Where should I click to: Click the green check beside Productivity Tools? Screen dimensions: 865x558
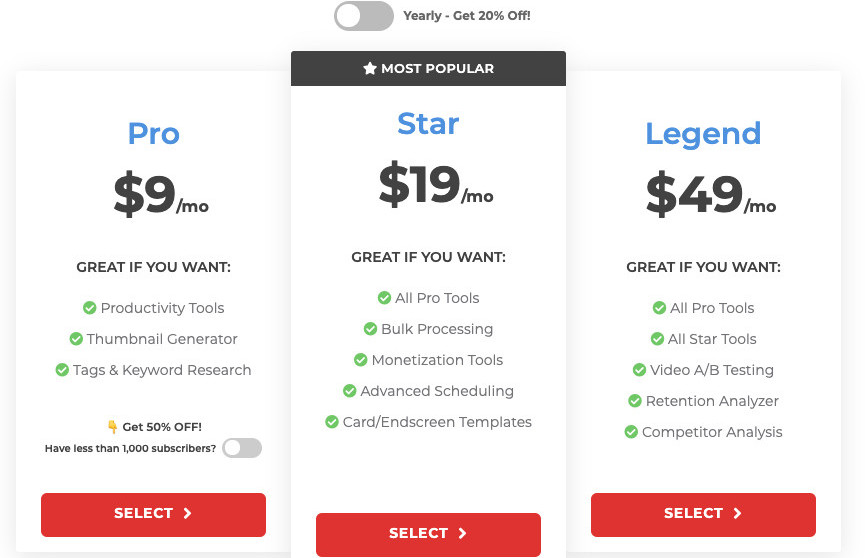[89, 307]
